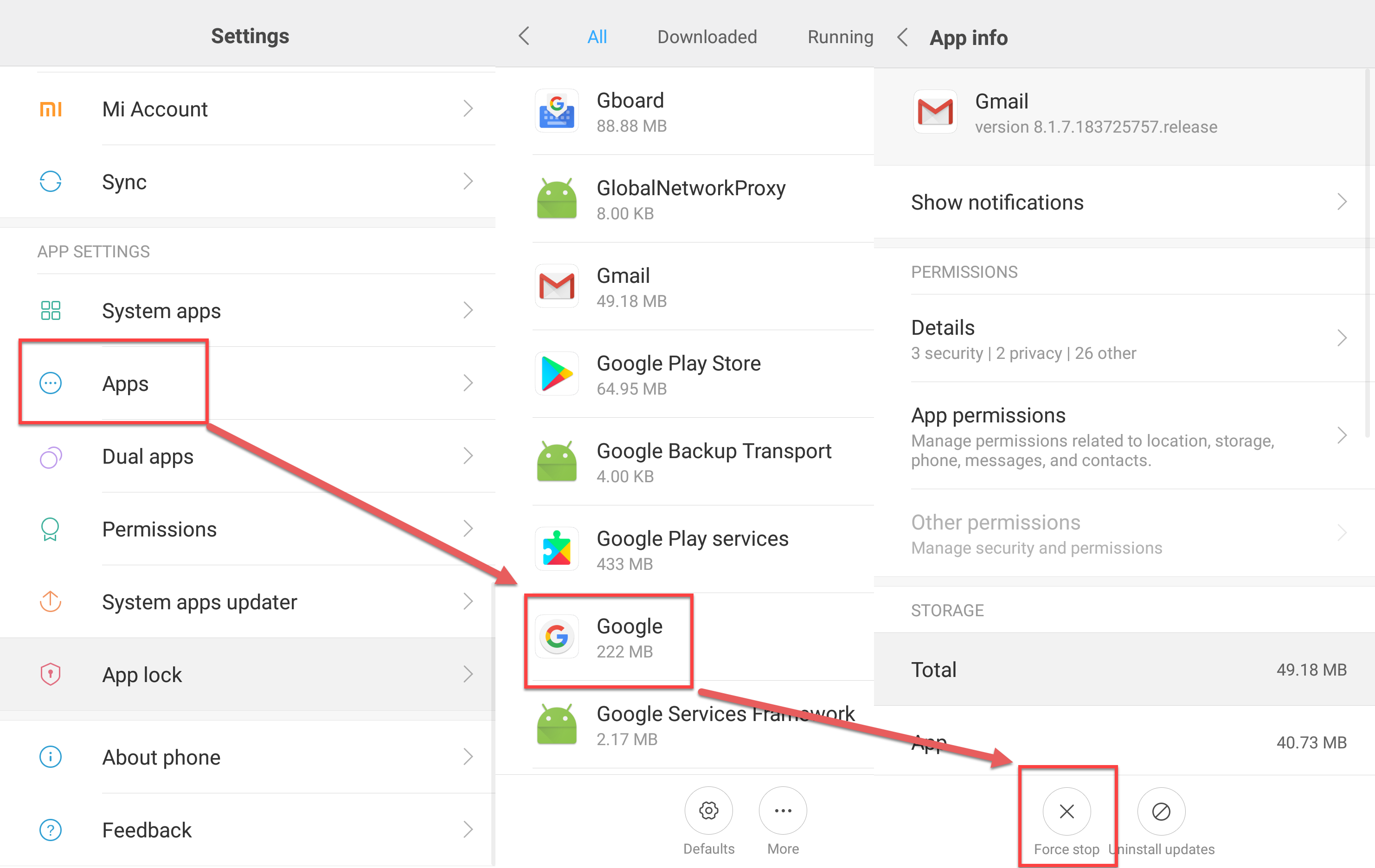Tap the System apps updater upload icon

[51, 601]
